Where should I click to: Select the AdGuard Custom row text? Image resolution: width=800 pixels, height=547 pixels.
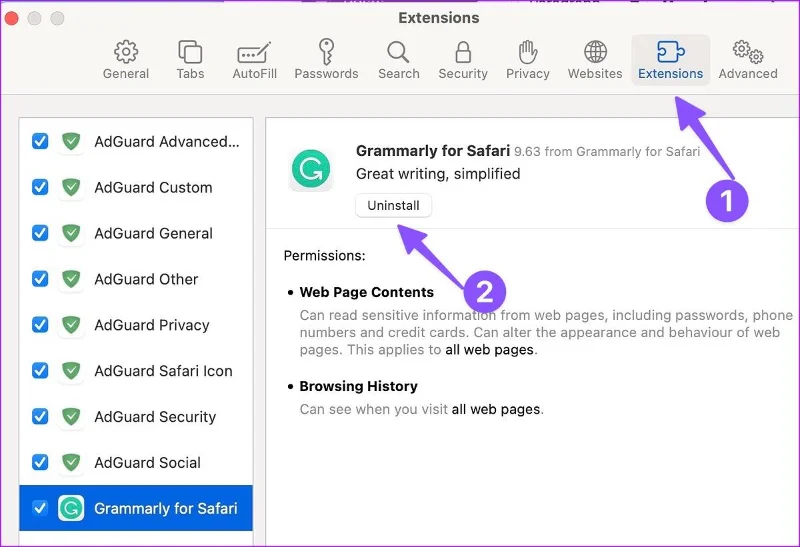point(153,187)
